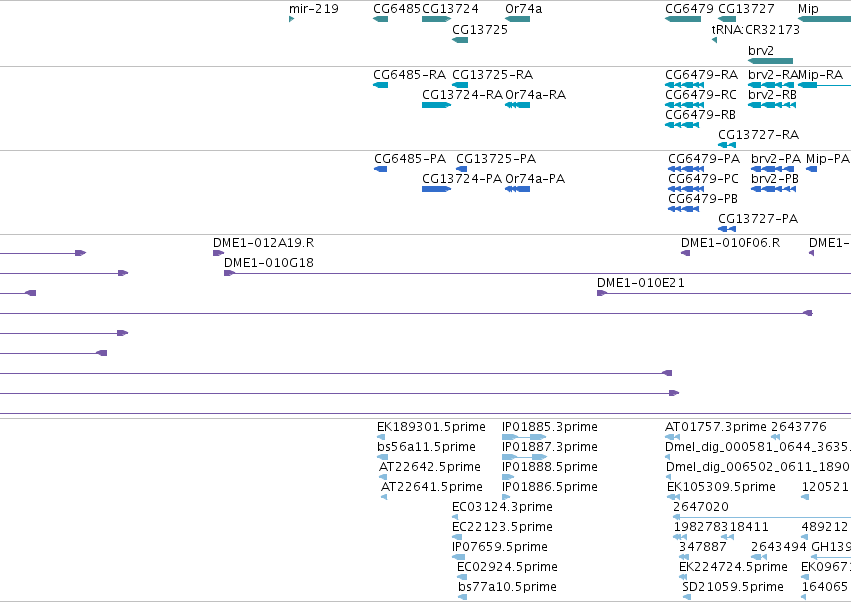Select the mir-219 gene arrow glyph
The image size is (851, 602).
[x=291, y=19]
